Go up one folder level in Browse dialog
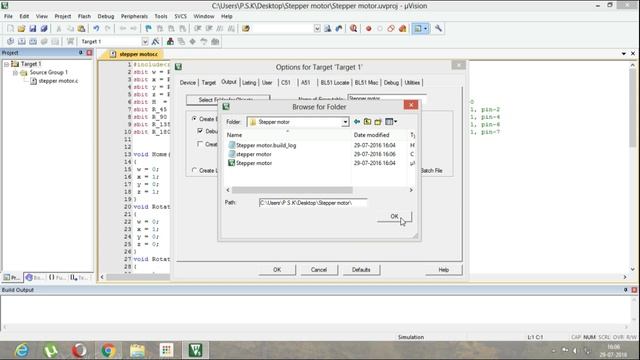Viewport: 640px width, 360px height. (367, 122)
